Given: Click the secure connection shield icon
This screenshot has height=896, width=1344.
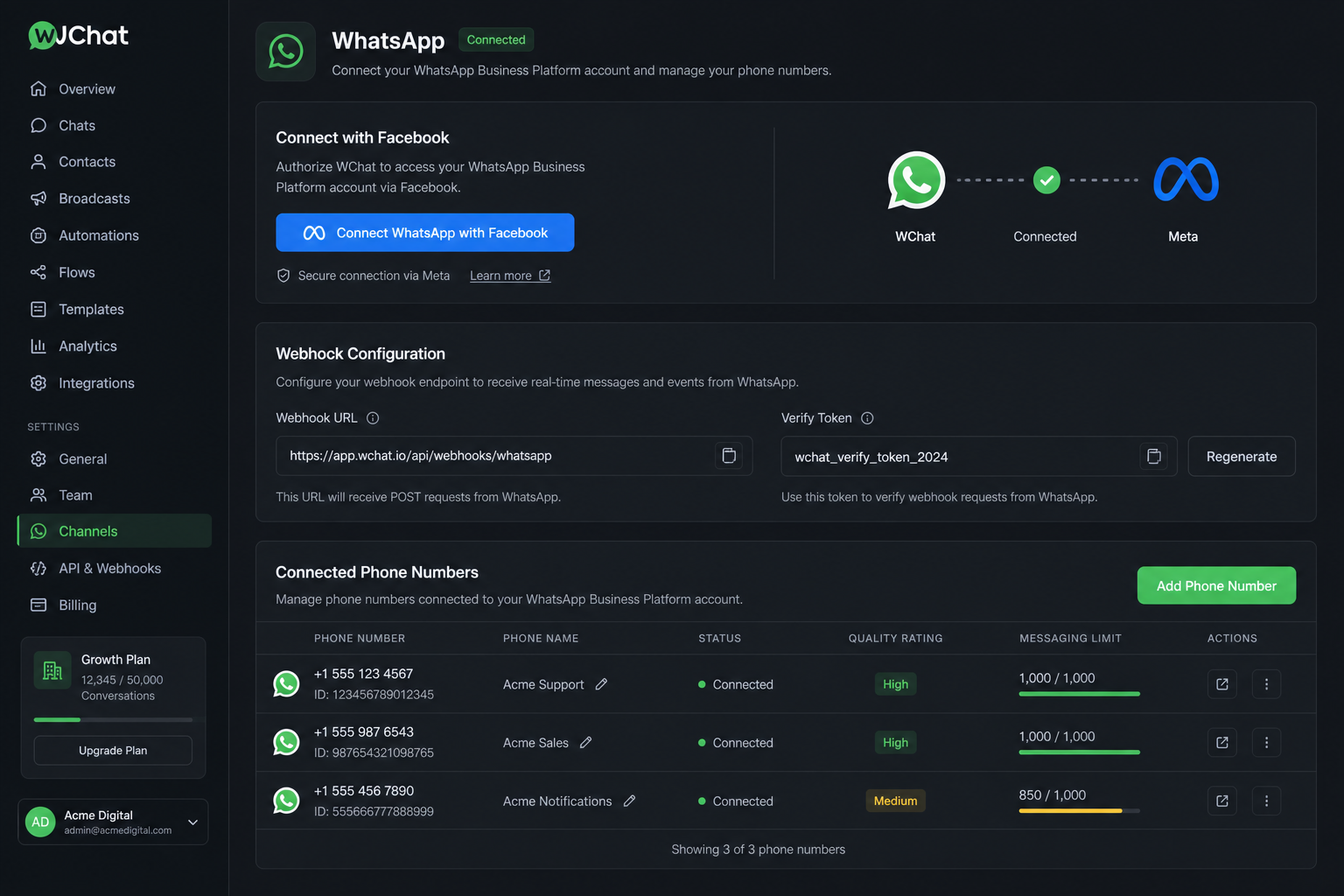Looking at the screenshot, I should pos(283,276).
